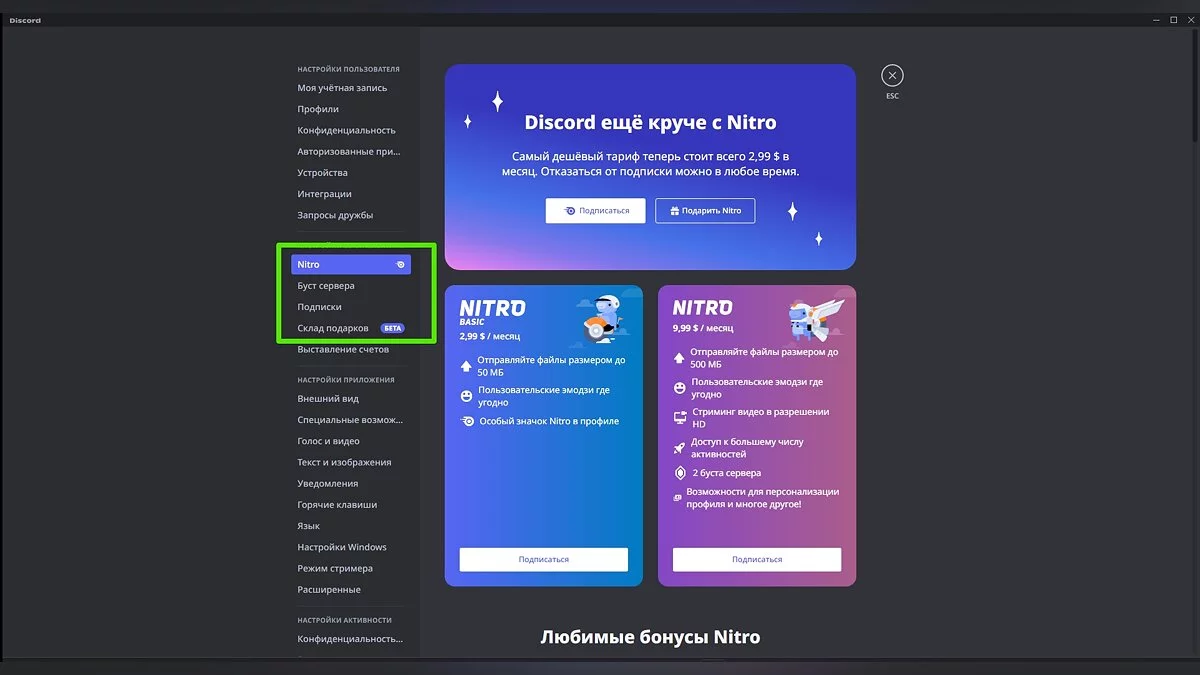
Task: Click Доступ к большему числу активностей text
Action: click(x=747, y=447)
